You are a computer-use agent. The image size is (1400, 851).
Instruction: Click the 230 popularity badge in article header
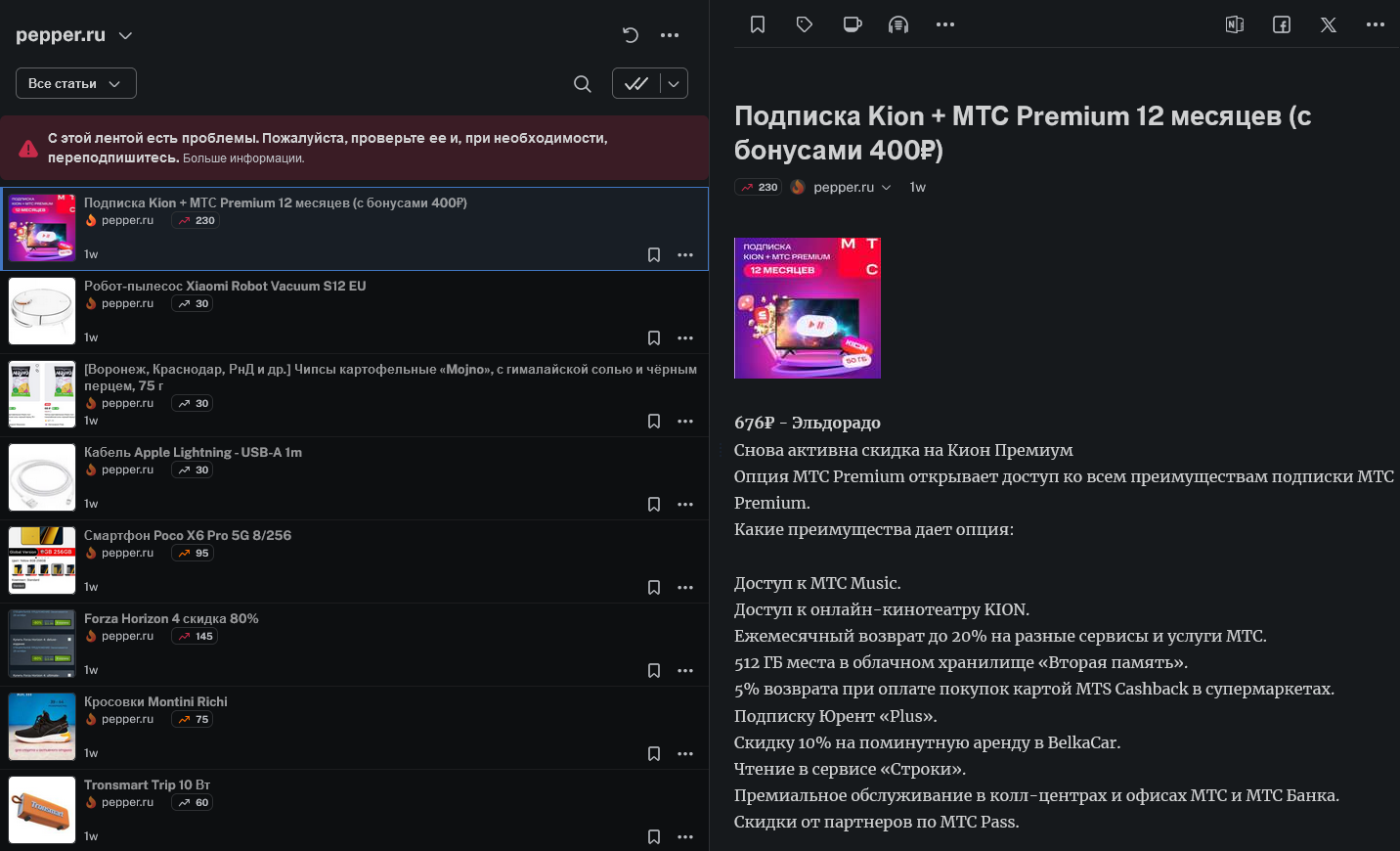[759, 187]
